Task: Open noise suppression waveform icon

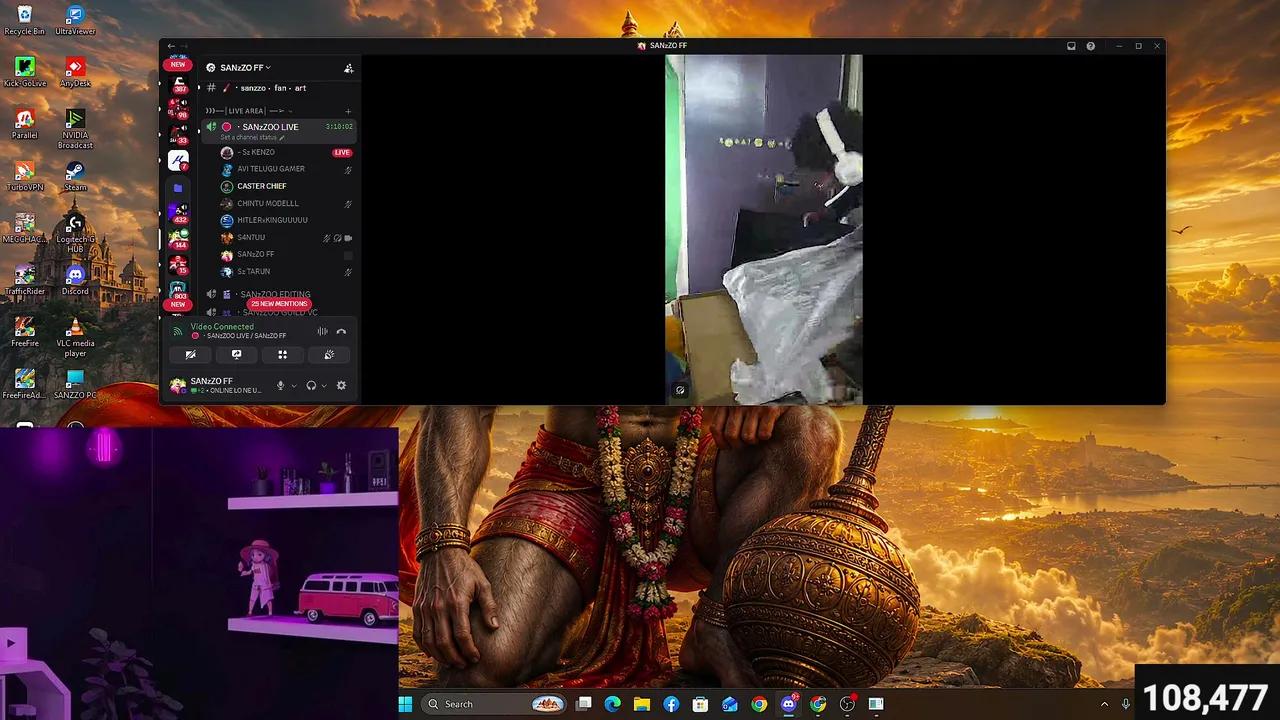Action: click(x=322, y=331)
